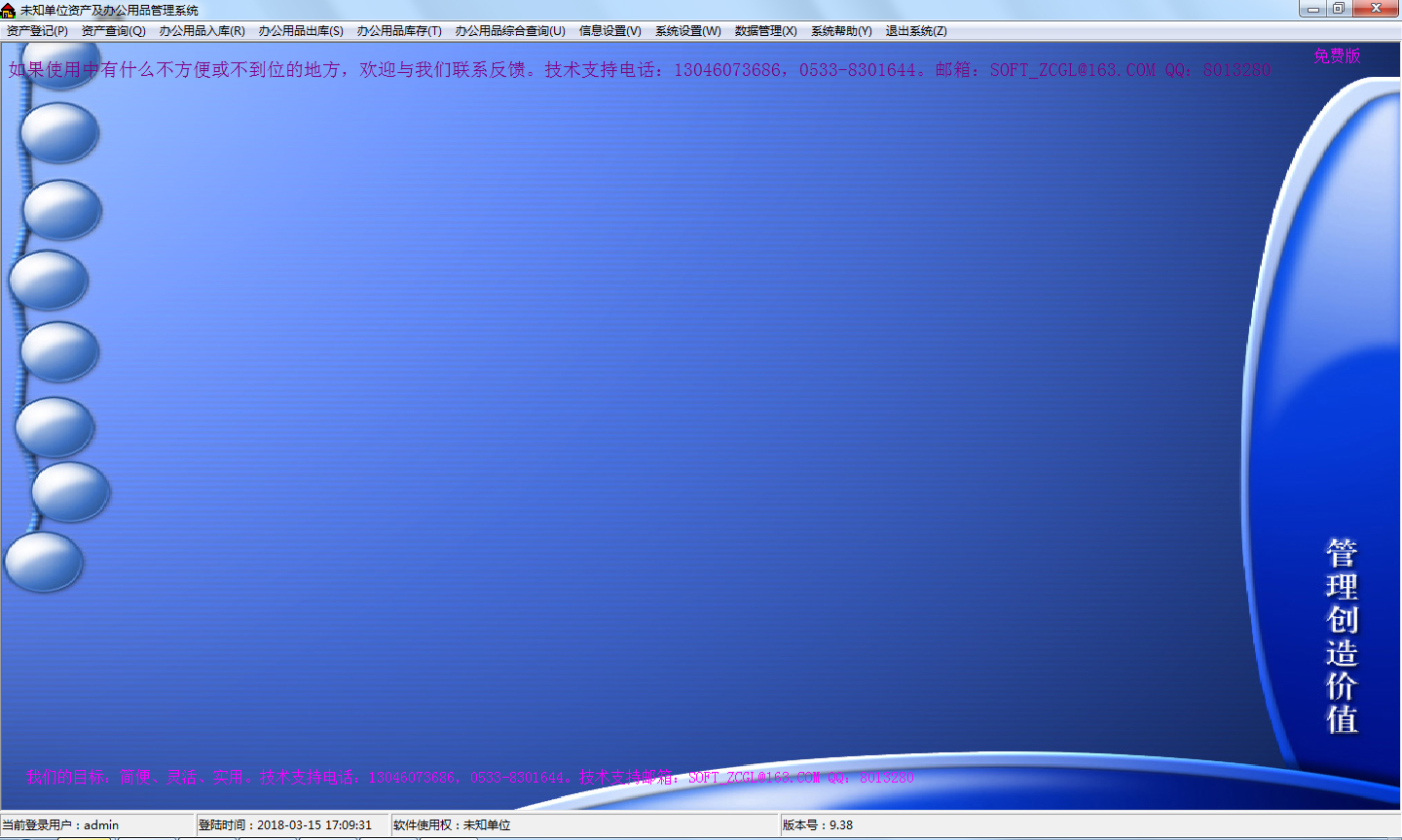
Task: Click the house app icon in title bar
Action: pyautogui.click(x=9, y=11)
